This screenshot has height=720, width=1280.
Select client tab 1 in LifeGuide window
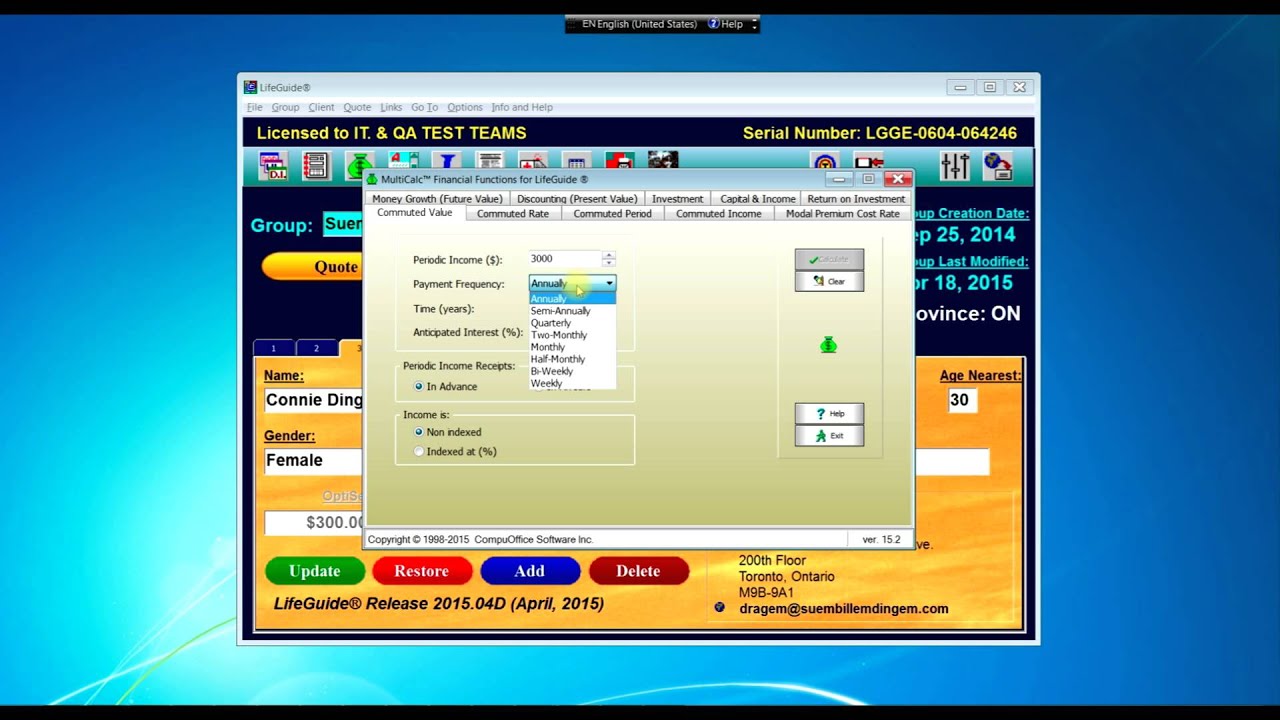click(274, 348)
